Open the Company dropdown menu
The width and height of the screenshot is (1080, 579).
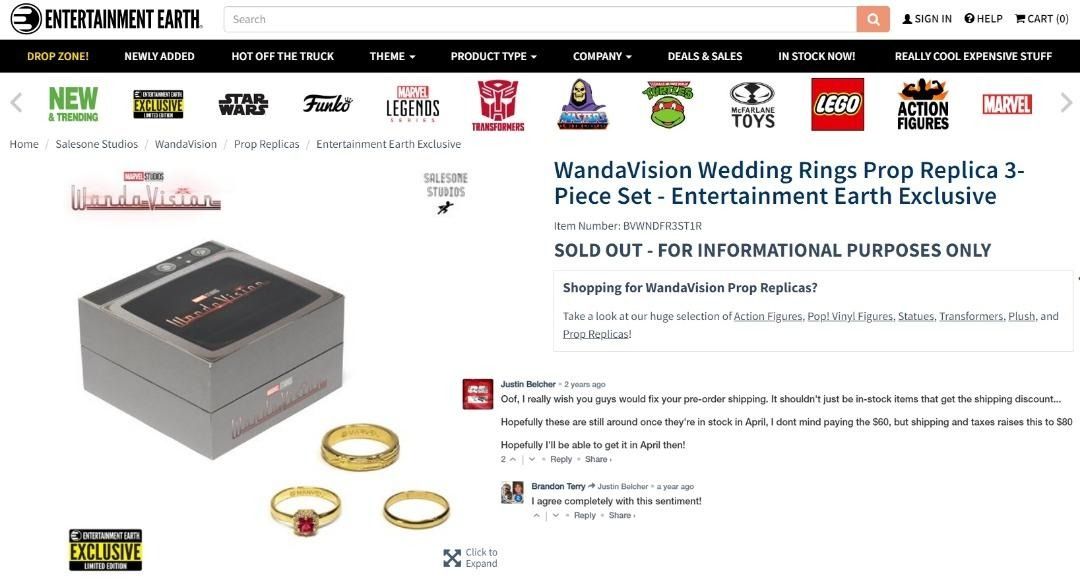pos(601,56)
